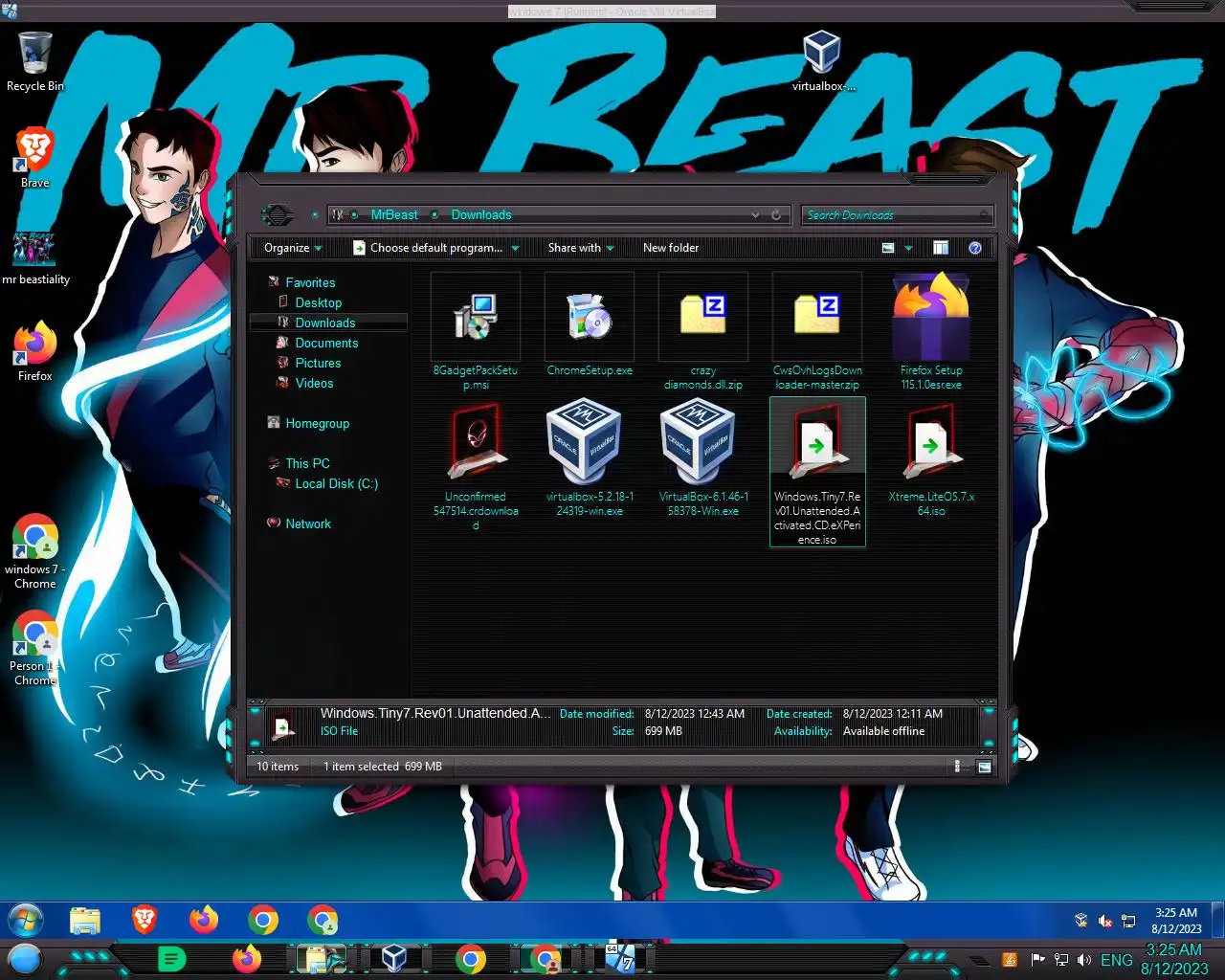Viewport: 1225px width, 980px height.
Task: Click the back/forward navigation orb
Action: (278, 214)
